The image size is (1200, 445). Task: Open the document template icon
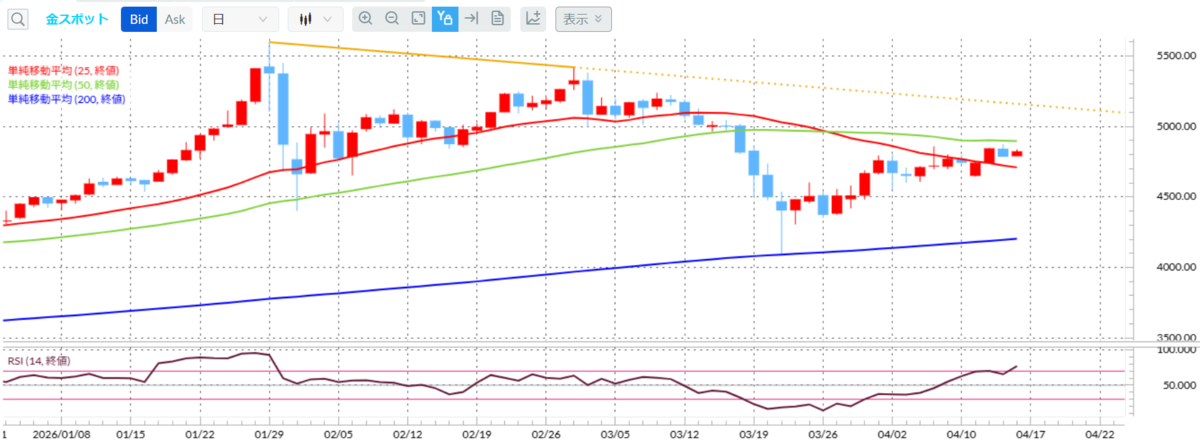(x=498, y=19)
